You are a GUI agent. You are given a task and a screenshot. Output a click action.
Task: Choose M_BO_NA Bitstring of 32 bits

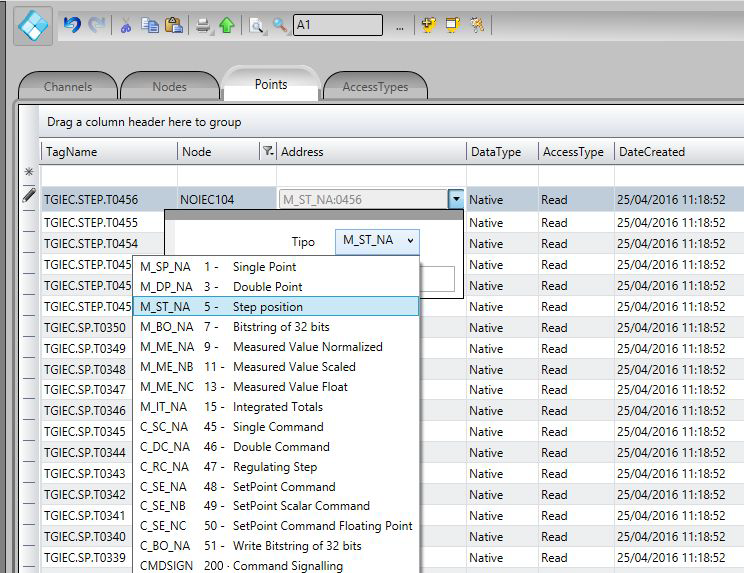point(276,327)
